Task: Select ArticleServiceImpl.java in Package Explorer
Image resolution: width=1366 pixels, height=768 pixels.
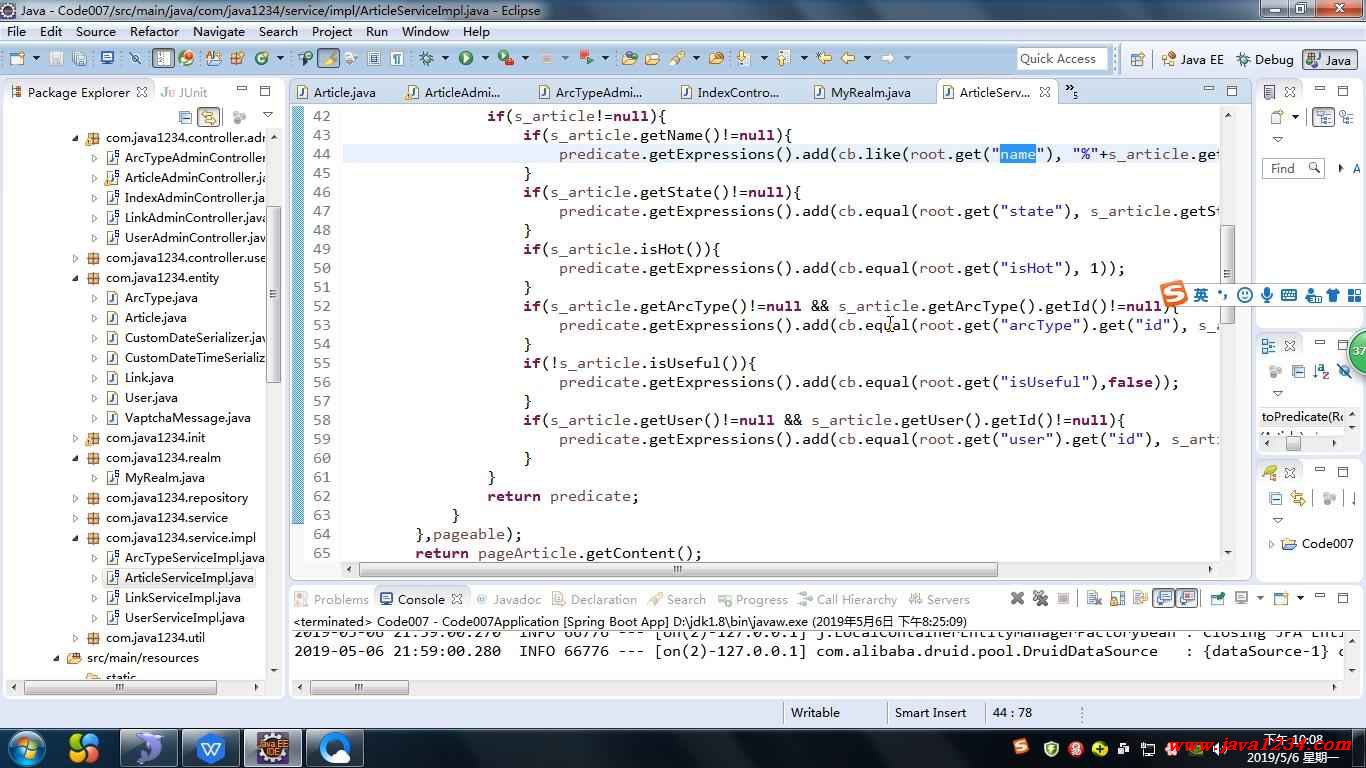Action: 188,578
